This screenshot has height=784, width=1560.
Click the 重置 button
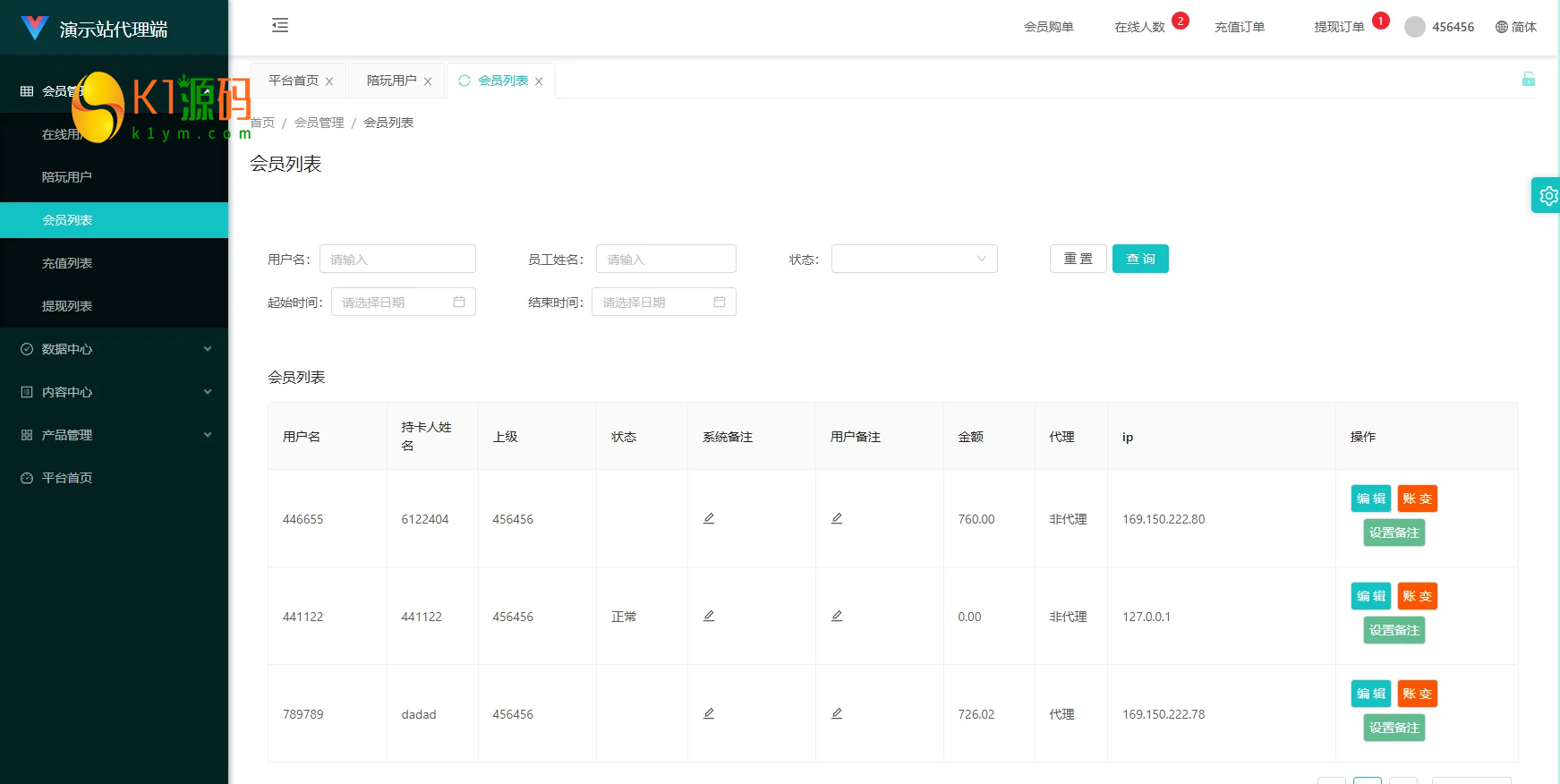pos(1078,259)
